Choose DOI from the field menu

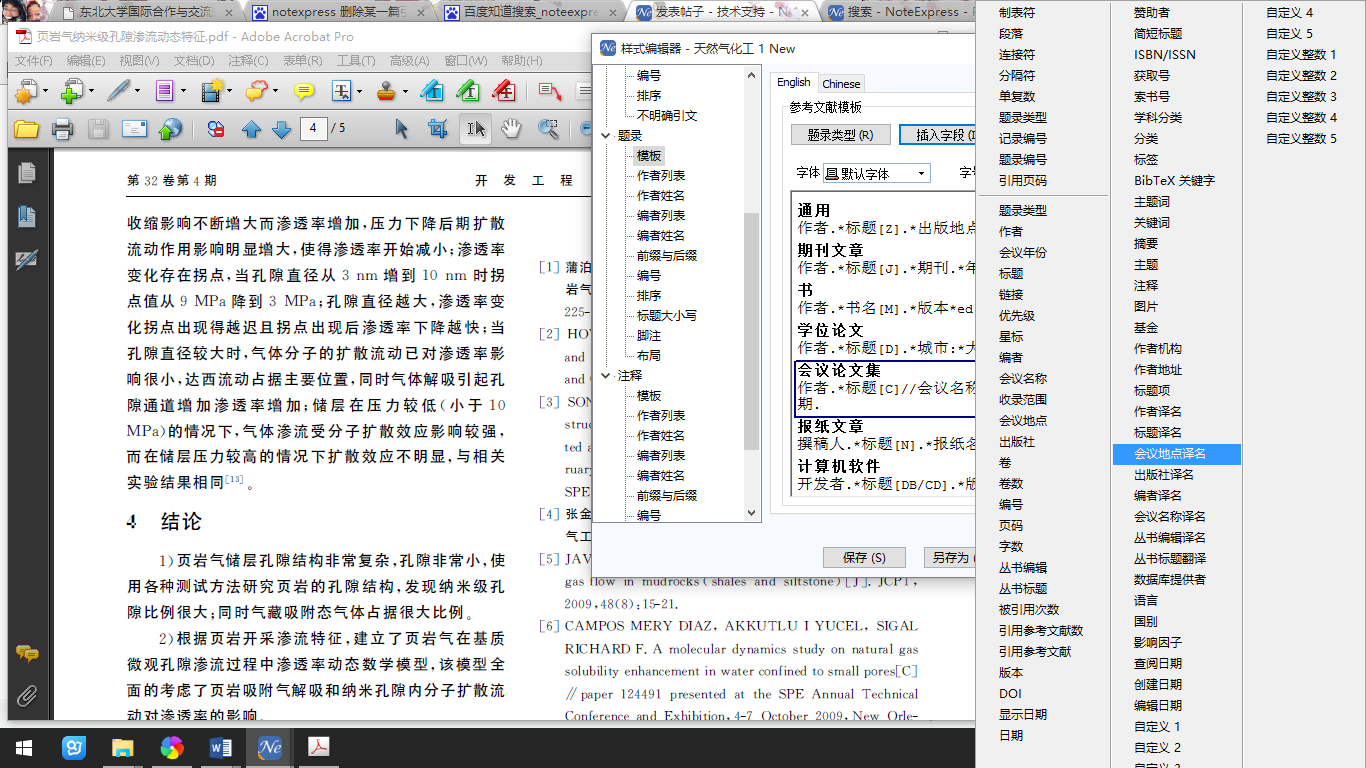[x=1010, y=693]
